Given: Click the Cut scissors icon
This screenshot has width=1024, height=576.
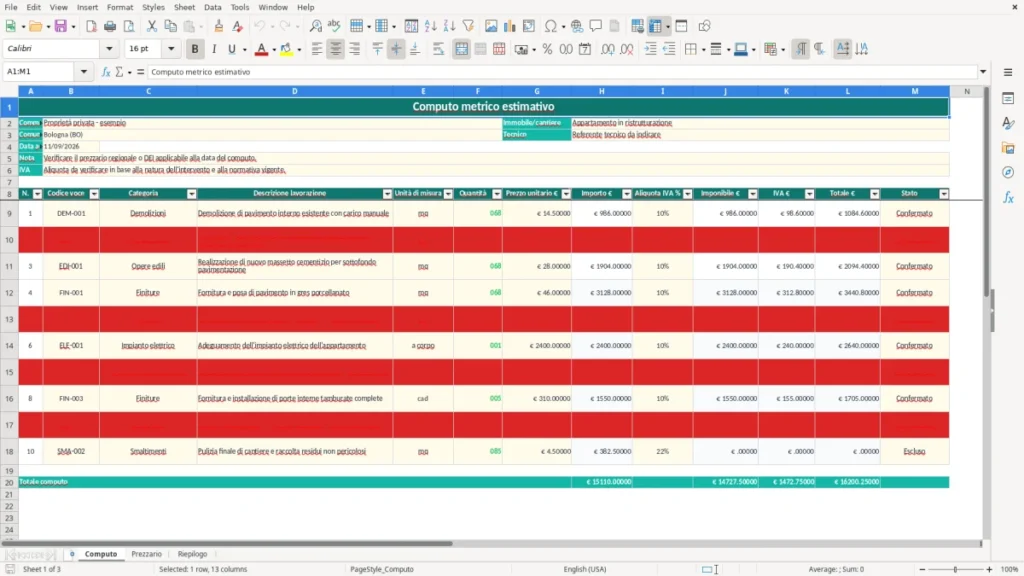Looking at the screenshot, I should click(x=152, y=26).
